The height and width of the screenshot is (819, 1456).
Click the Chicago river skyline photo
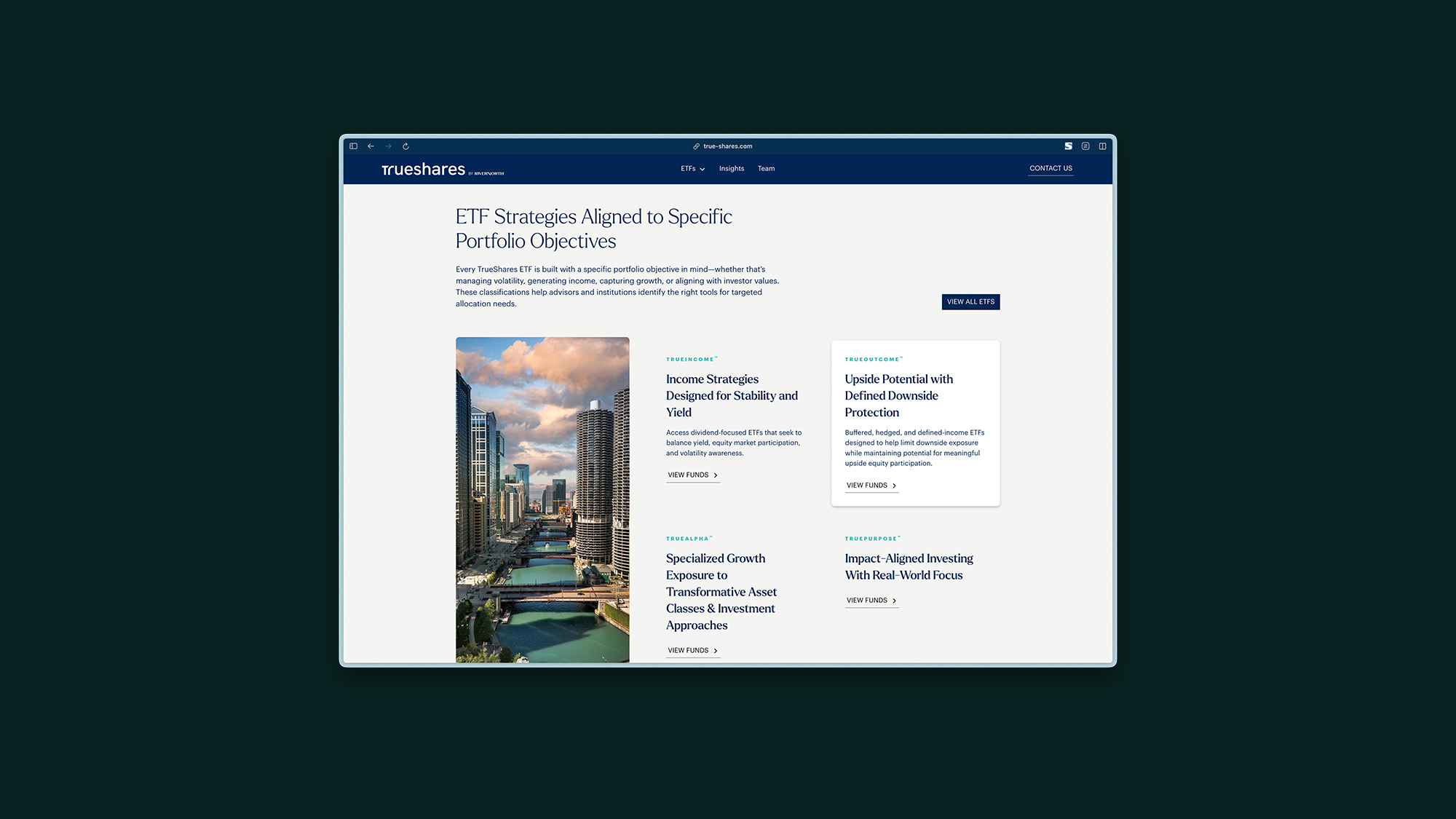tap(542, 499)
